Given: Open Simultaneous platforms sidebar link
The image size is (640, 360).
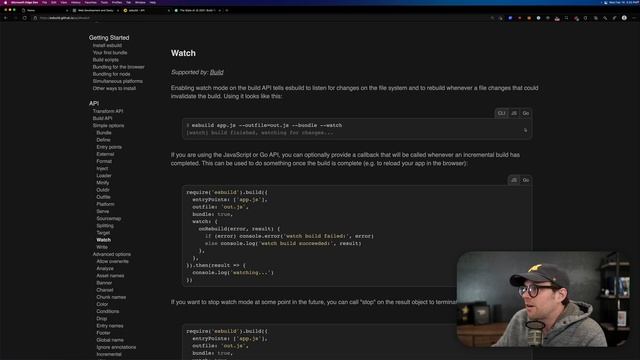Looking at the screenshot, I should (118, 81).
